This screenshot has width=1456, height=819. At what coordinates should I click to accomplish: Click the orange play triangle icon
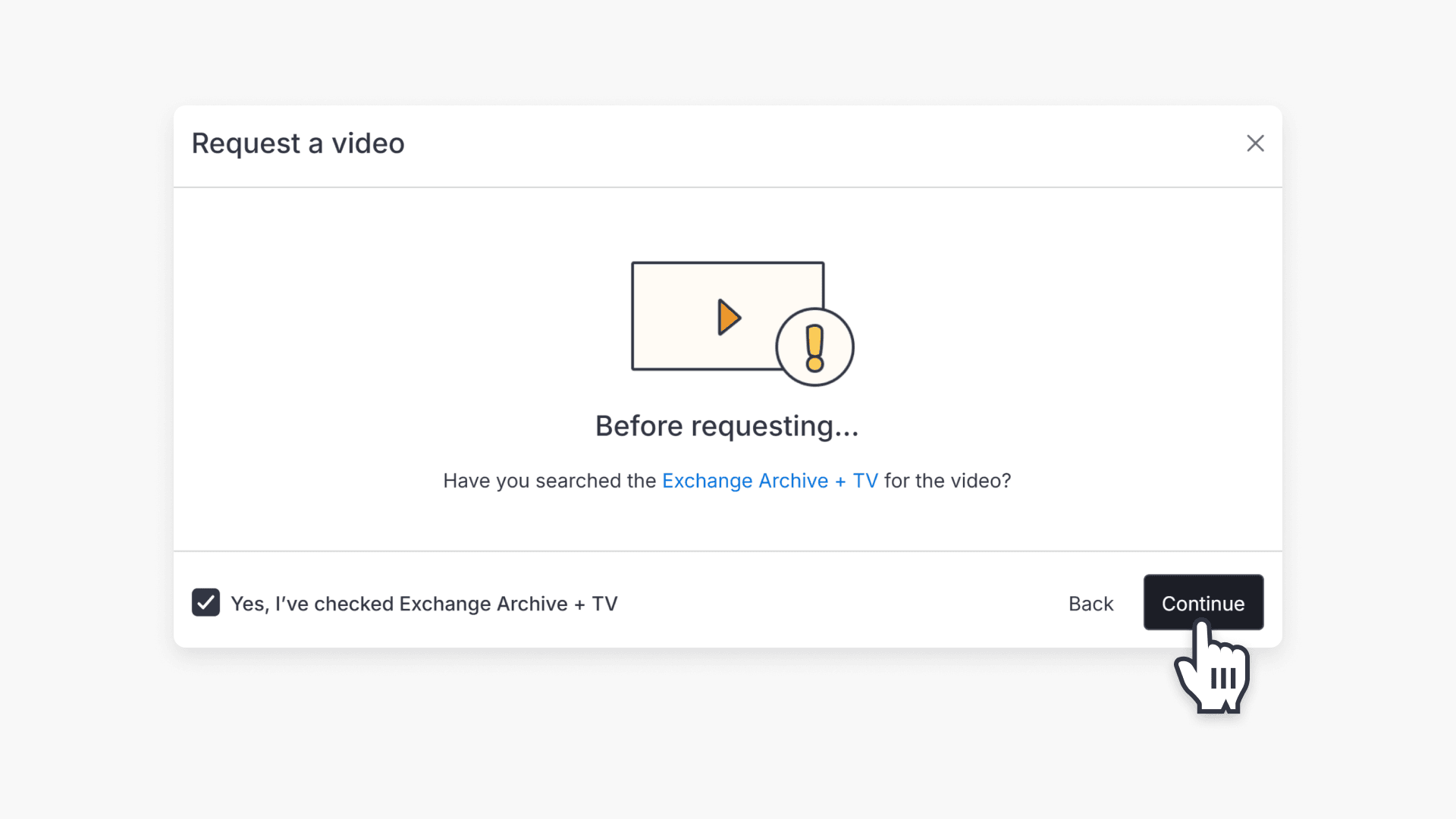point(728,317)
